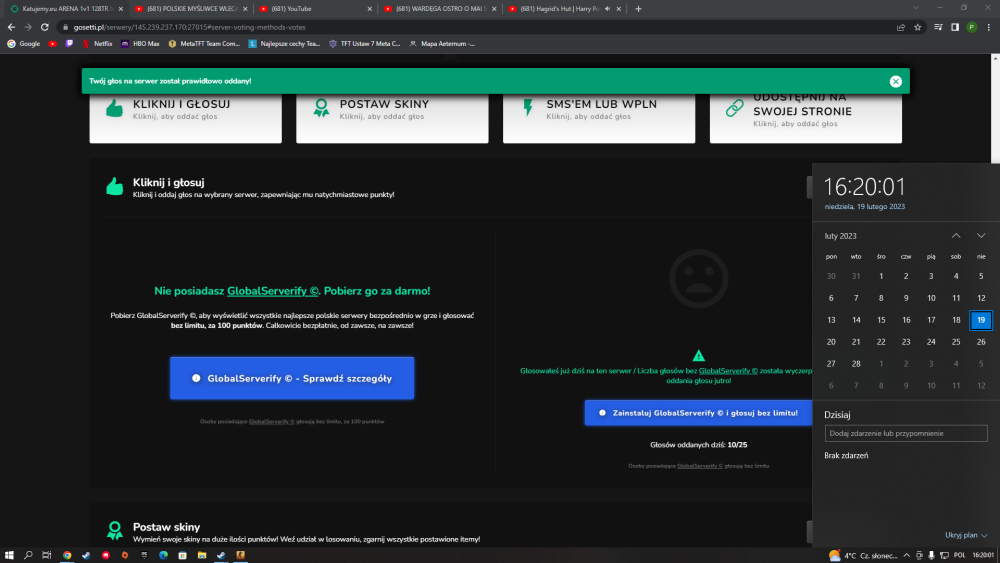Switch to Katujemy.eu ARENA 1v1 browser tab

click(64, 9)
